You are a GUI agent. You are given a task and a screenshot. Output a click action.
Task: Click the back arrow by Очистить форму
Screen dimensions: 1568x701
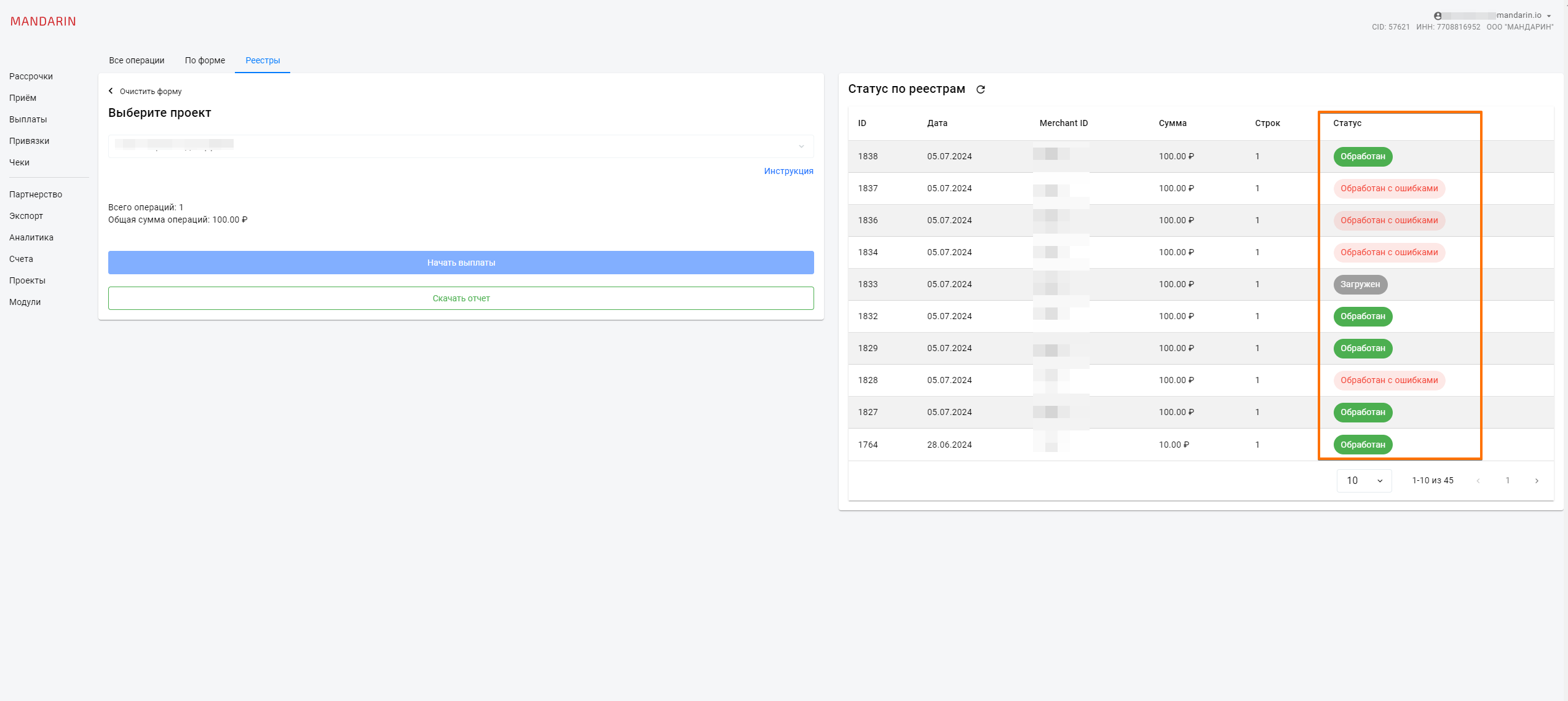point(111,91)
